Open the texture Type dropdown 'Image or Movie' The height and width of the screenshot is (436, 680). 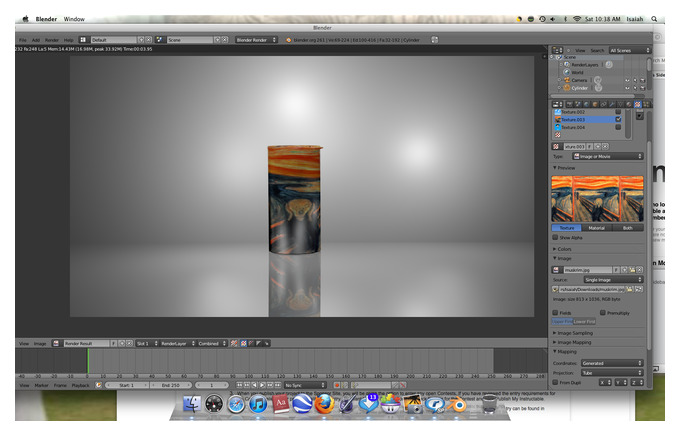point(608,156)
